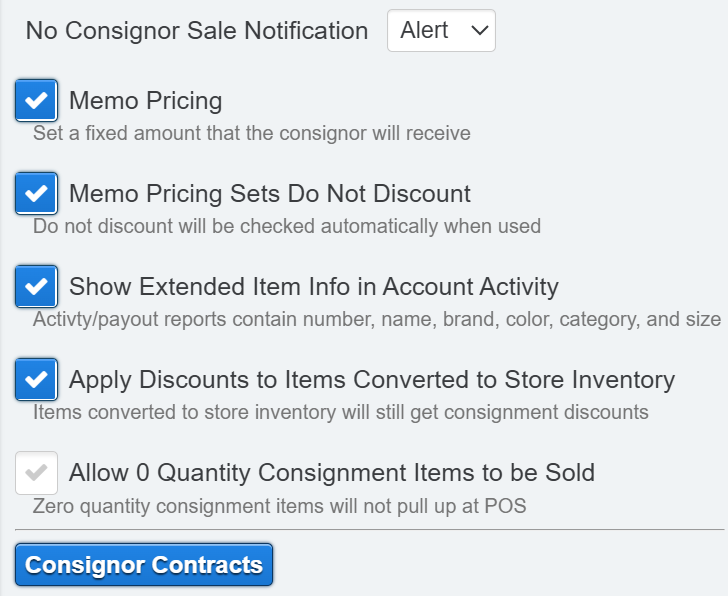
Task: Click Allow 0 Quantity Consignment Items label
Action: [x=331, y=473]
